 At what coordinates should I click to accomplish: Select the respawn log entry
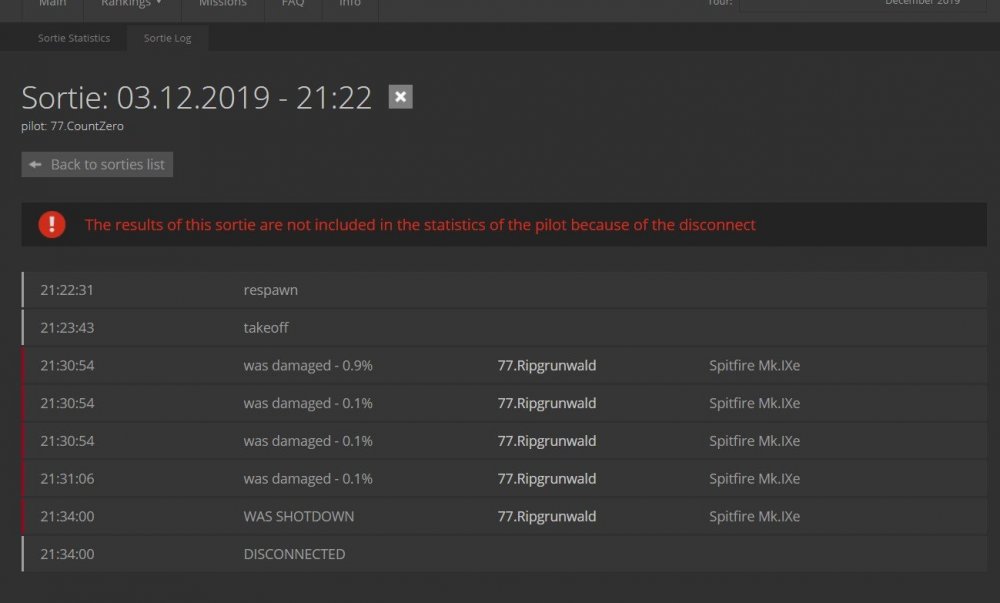point(270,290)
